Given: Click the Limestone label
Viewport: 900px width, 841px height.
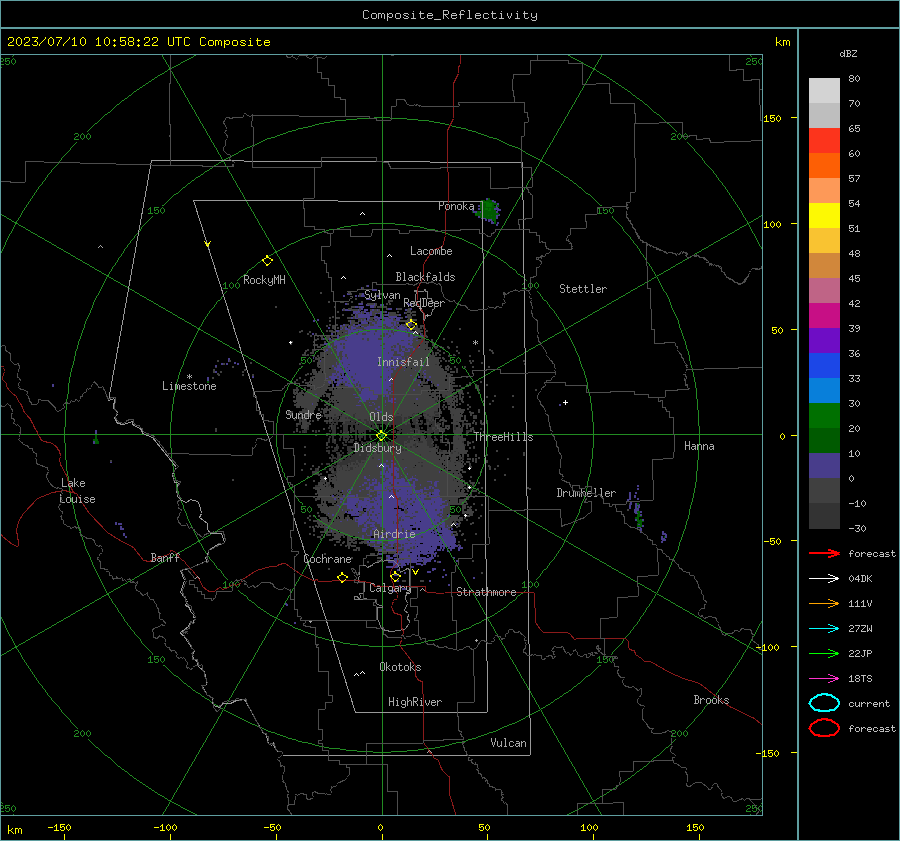Looking at the screenshot, I should point(189,386).
